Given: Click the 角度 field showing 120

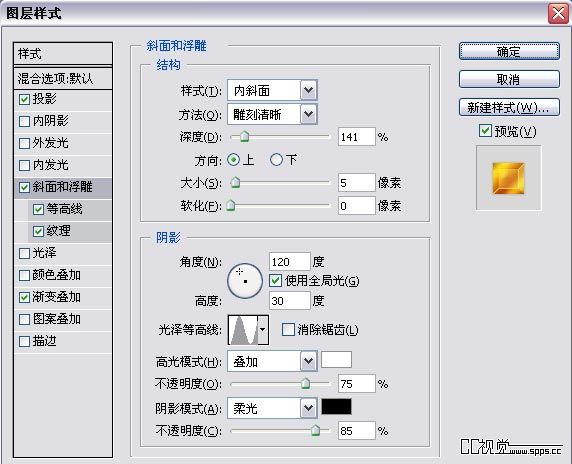Looking at the screenshot, I should (x=290, y=262).
